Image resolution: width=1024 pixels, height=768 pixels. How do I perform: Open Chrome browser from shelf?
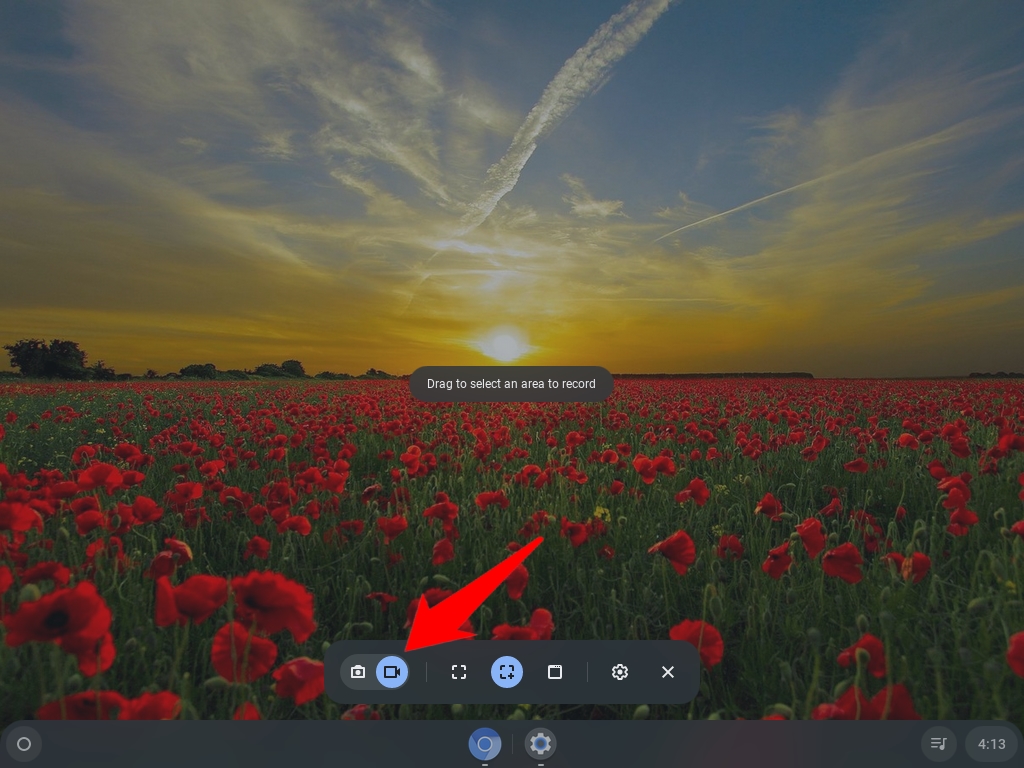(485, 744)
